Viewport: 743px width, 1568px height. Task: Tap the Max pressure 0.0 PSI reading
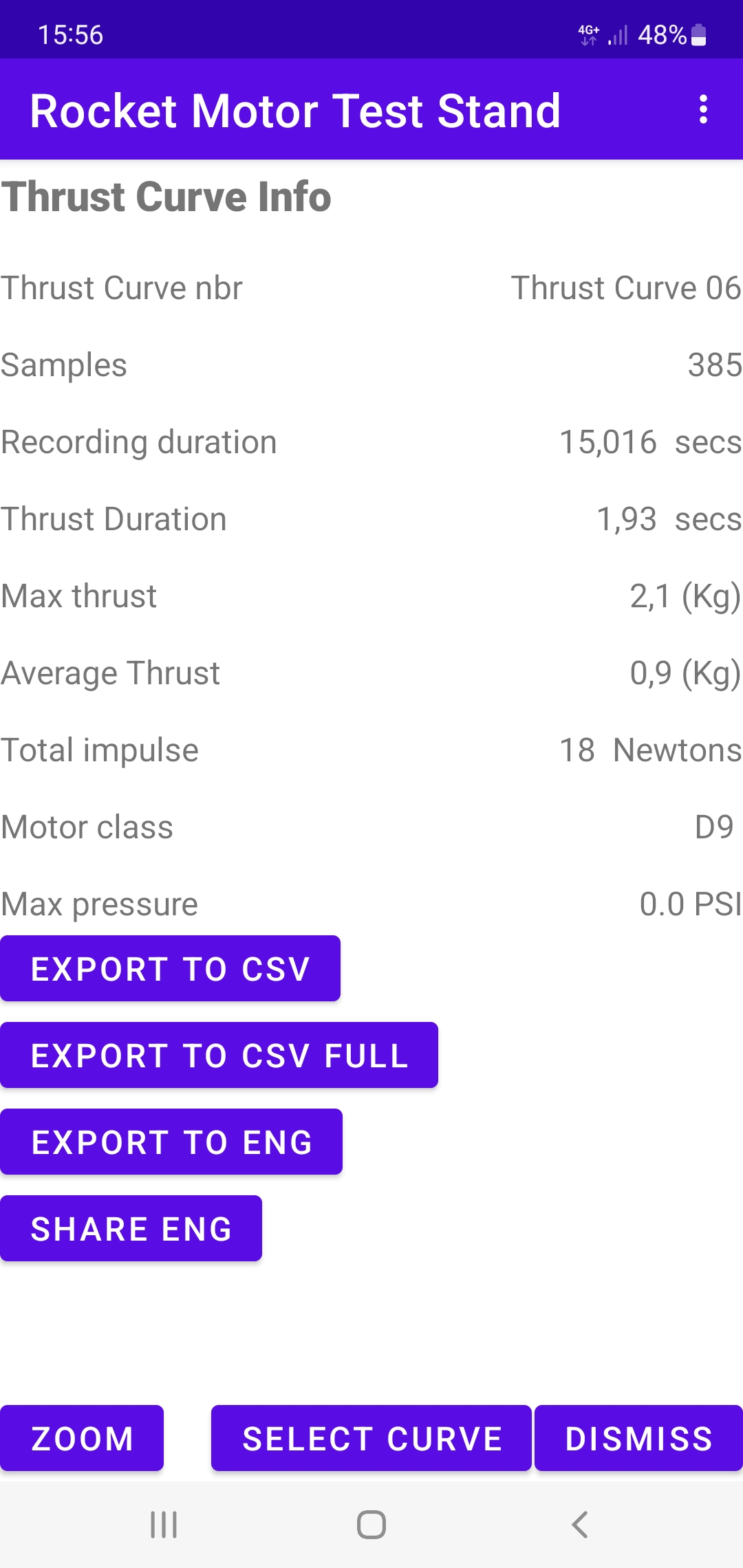point(690,904)
